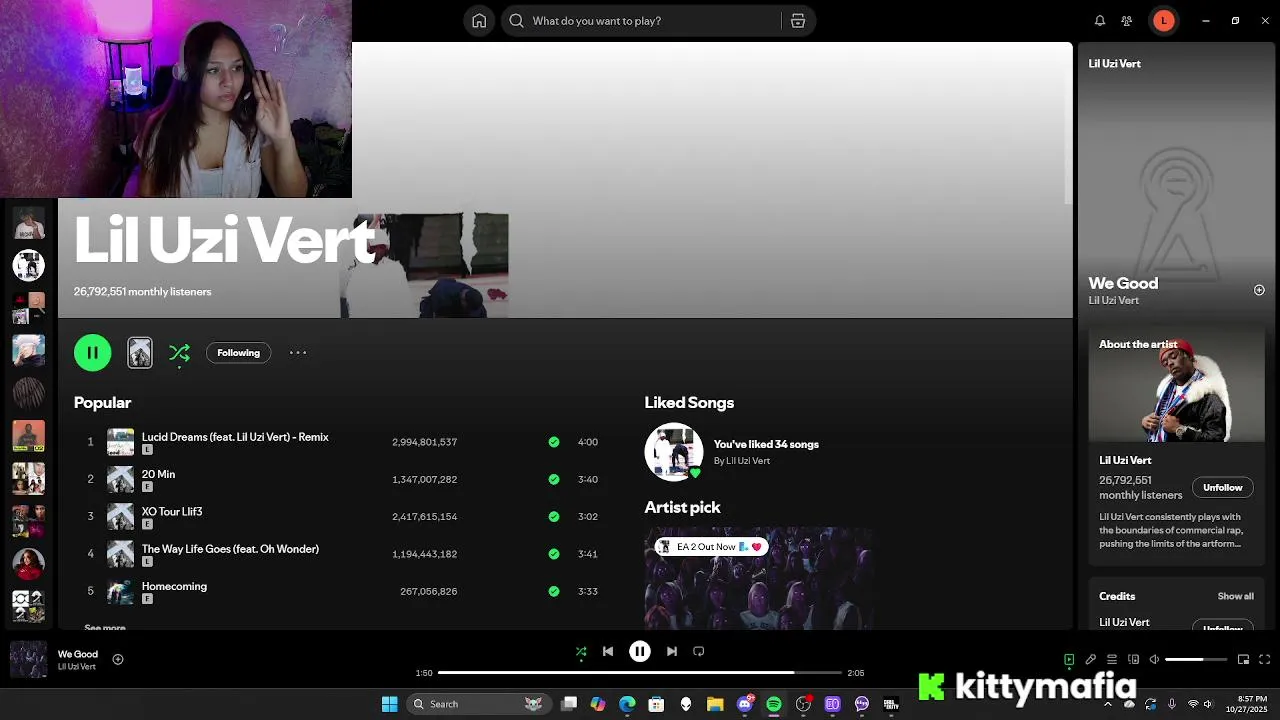Open Microsoft Edge from taskbar
This screenshot has width=1280, height=720.
click(627, 704)
